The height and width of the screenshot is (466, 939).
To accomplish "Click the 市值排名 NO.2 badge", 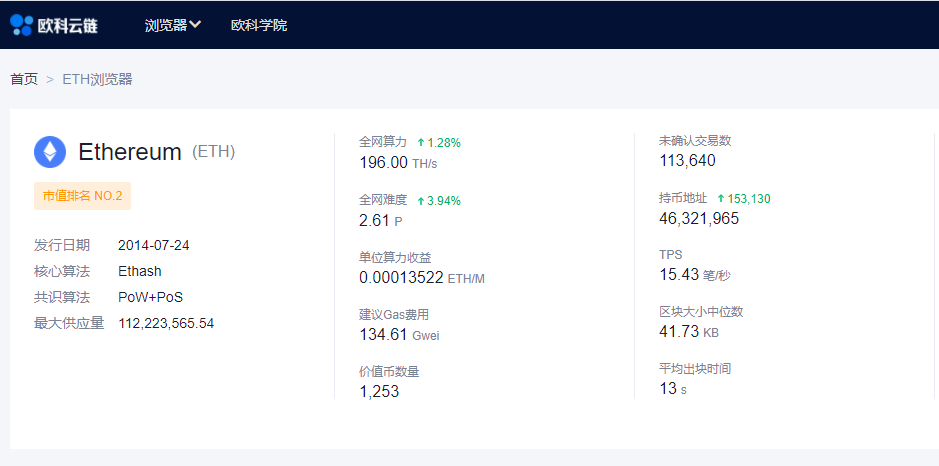I will click(x=82, y=196).
